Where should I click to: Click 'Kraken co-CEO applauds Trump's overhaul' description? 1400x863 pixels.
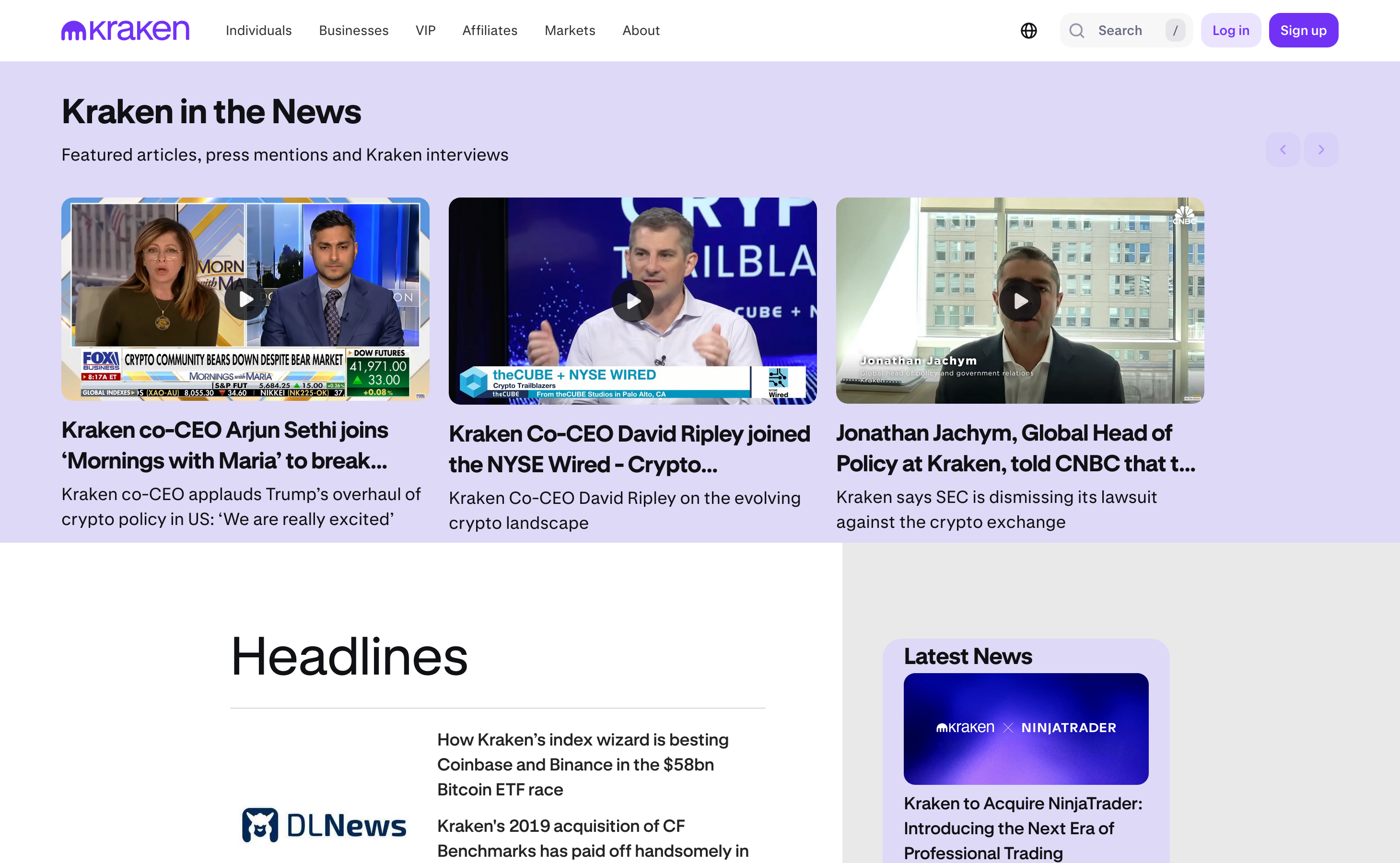(x=241, y=506)
